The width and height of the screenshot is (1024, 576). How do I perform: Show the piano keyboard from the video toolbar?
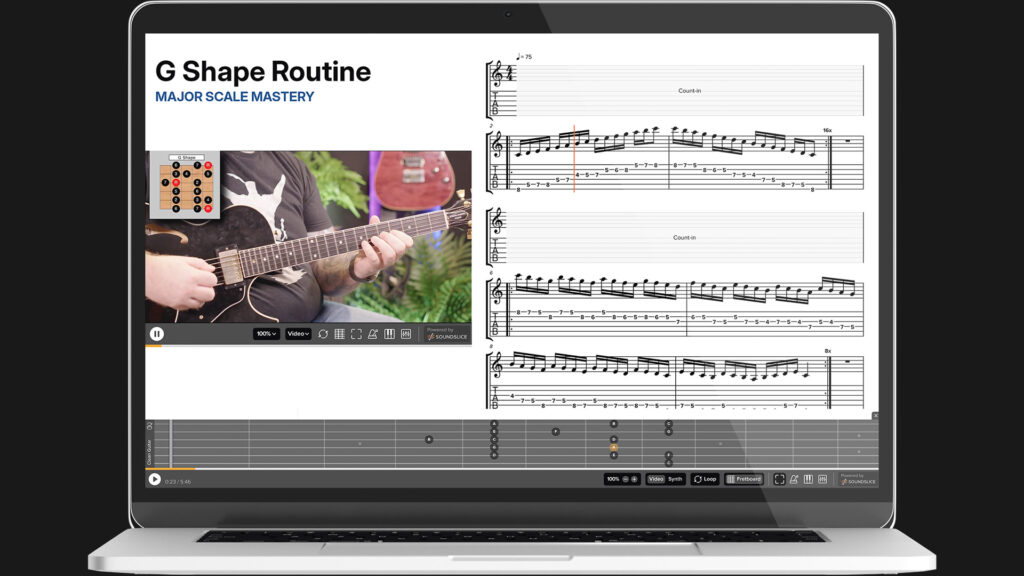pos(389,334)
